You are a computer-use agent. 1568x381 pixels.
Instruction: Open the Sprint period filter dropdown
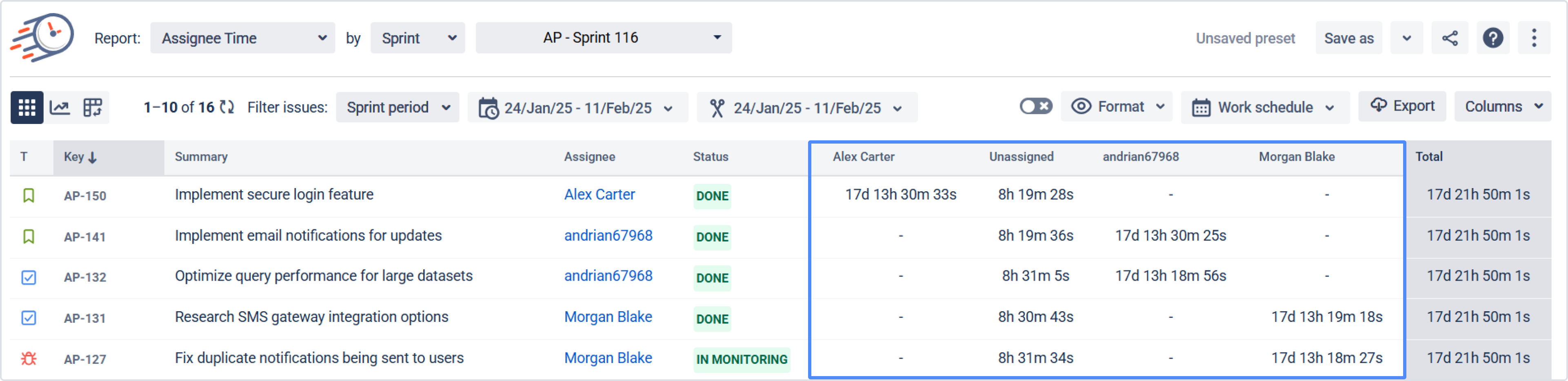[398, 108]
